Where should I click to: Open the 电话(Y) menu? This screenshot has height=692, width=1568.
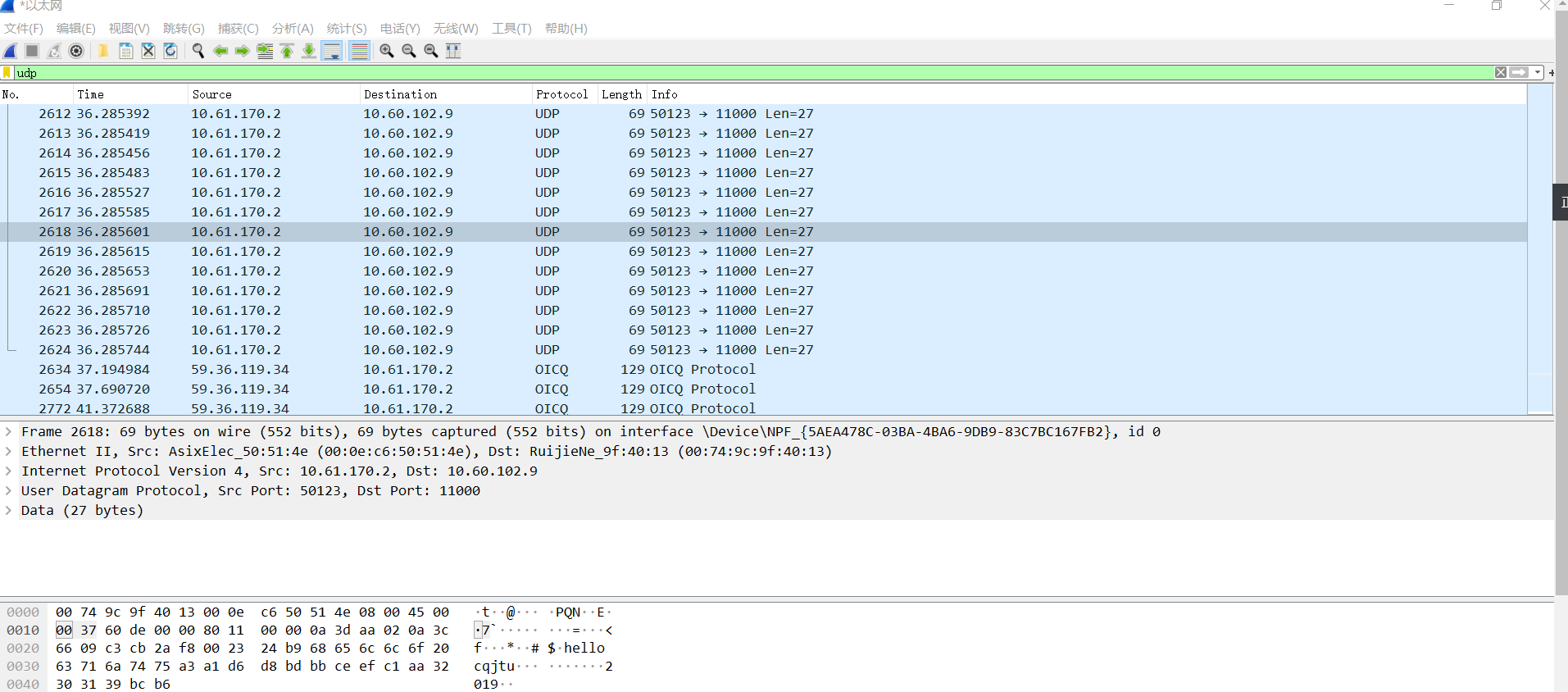[x=400, y=29]
